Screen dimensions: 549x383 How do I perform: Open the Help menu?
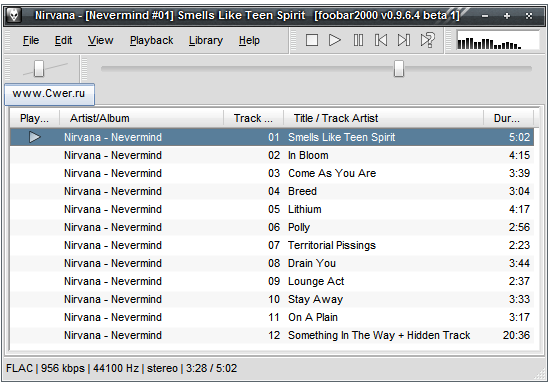pyautogui.click(x=249, y=41)
